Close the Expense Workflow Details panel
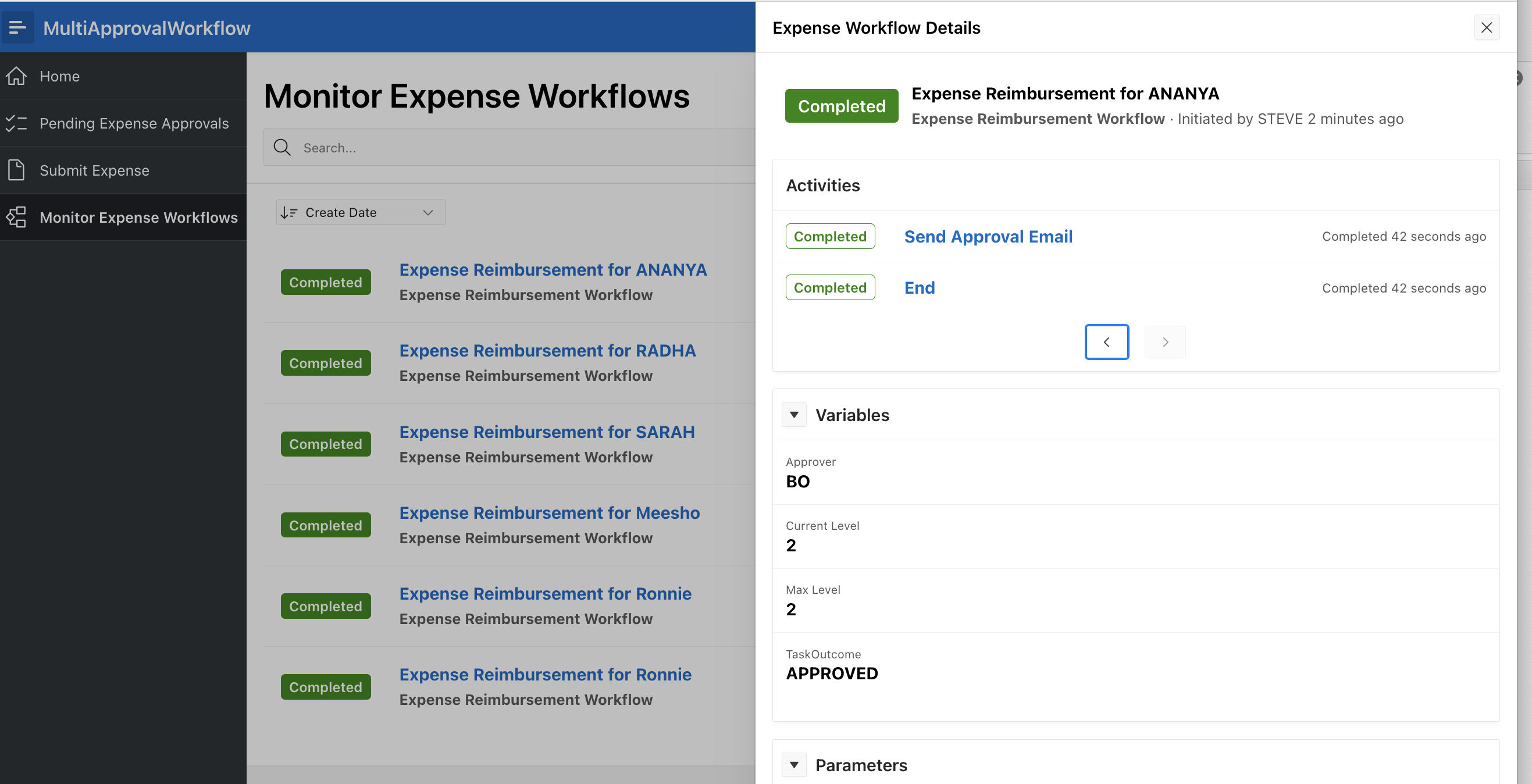The height and width of the screenshot is (784, 1532). click(x=1486, y=27)
